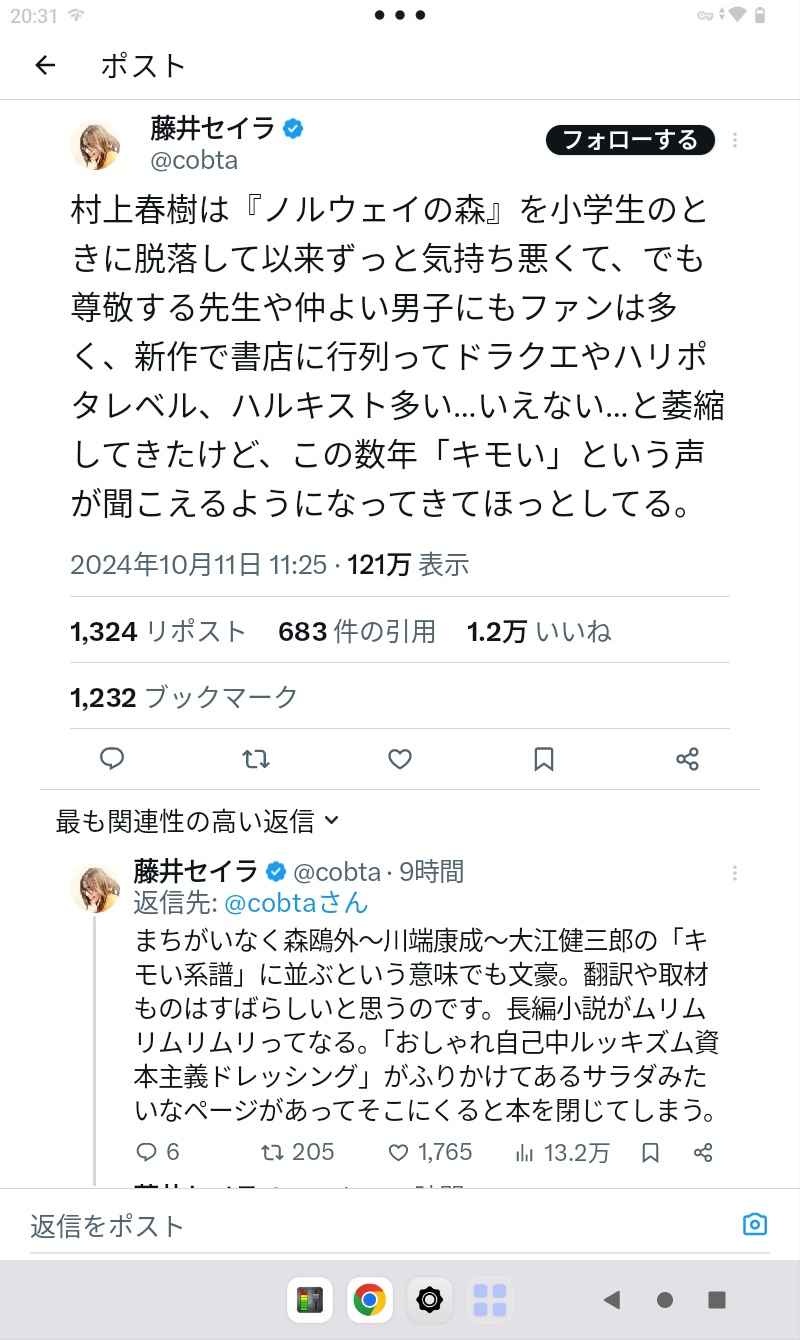Tap the フォローする button
Viewport: 800px width, 1340px height.
click(x=630, y=140)
